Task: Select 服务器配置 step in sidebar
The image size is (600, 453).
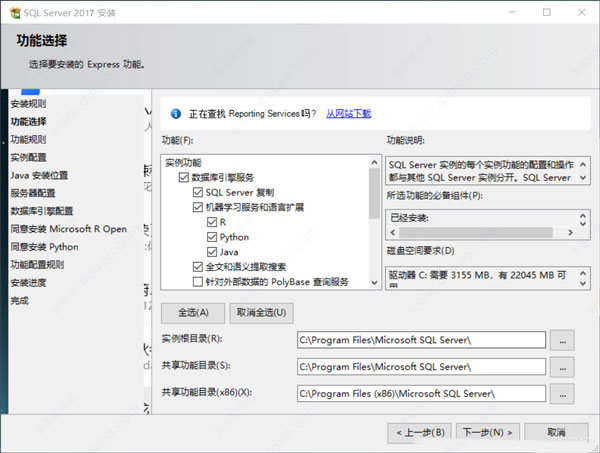Action: point(33,193)
